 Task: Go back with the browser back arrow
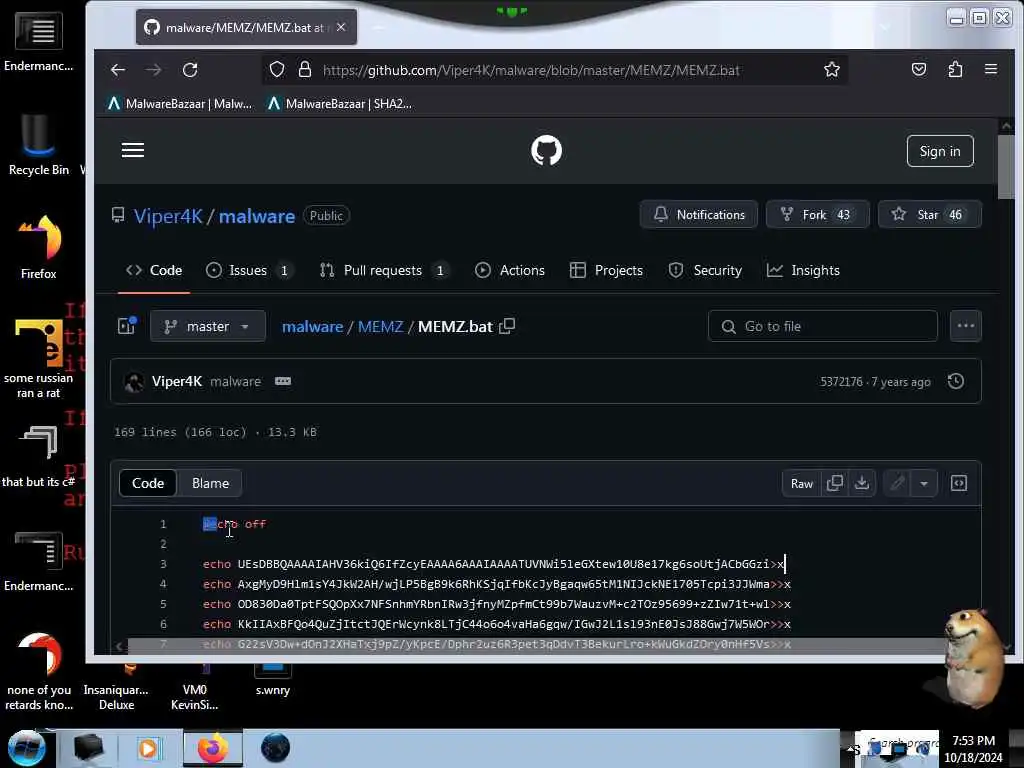pyautogui.click(x=118, y=70)
